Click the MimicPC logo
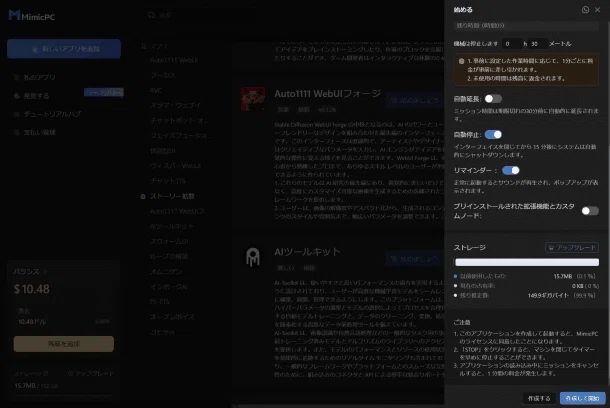Viewport: 610px width, 408px height. (x=32, y=16)
